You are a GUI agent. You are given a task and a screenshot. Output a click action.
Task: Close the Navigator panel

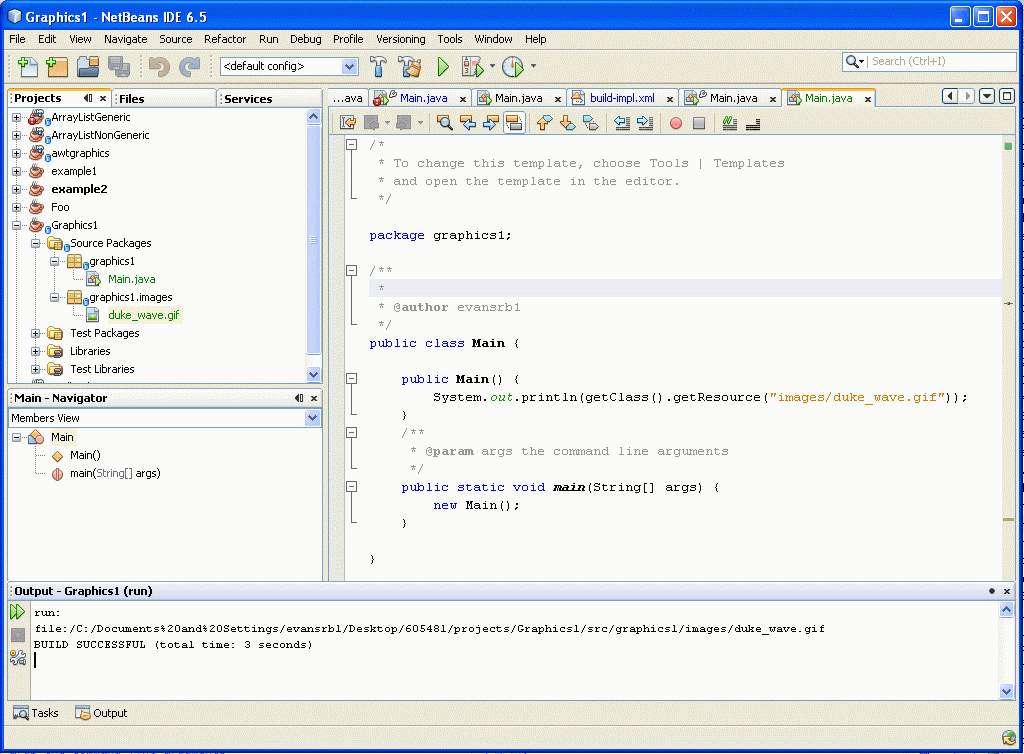pos(313,398)
